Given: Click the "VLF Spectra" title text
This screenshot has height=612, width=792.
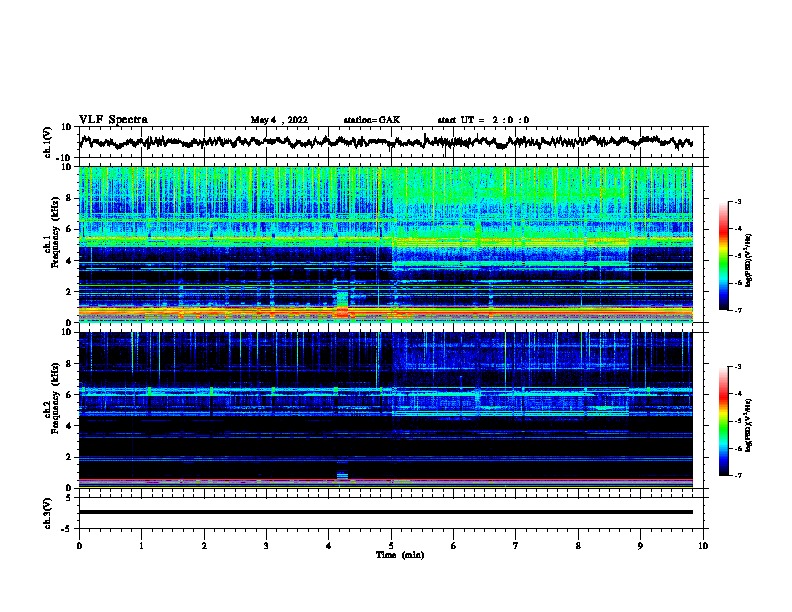Looking at the screenshot, I should click(x=113, y=120).
